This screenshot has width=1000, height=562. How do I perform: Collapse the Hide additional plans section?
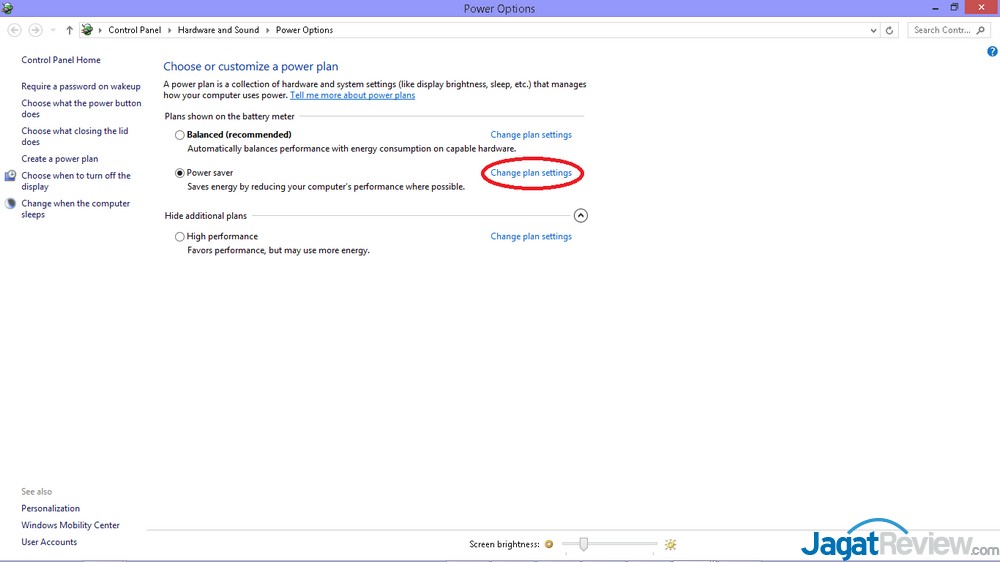pos(581,215)
